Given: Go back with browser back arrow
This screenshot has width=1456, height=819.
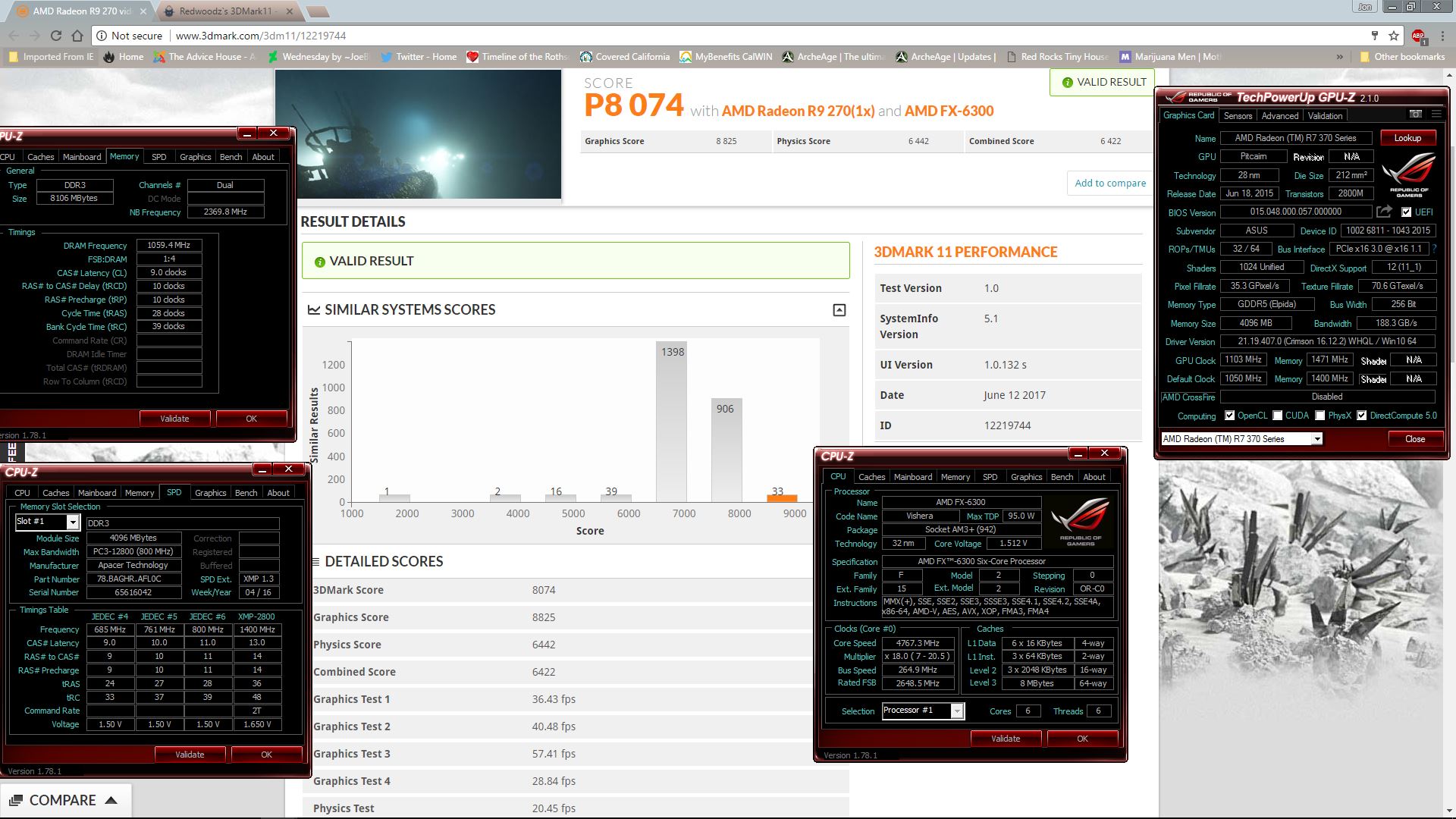Looking at the screenshot, I should tap(14, 36).
